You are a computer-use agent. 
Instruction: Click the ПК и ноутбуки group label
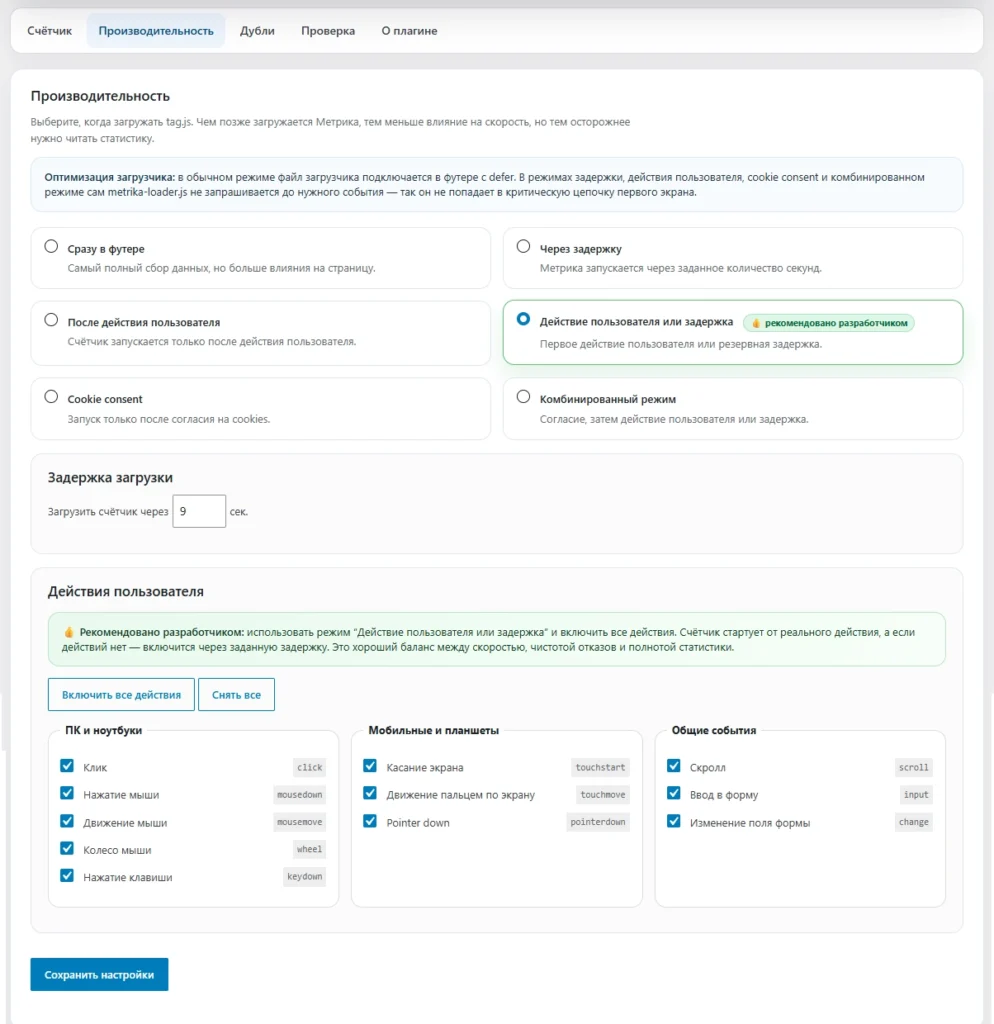click(x=103, y=730)
